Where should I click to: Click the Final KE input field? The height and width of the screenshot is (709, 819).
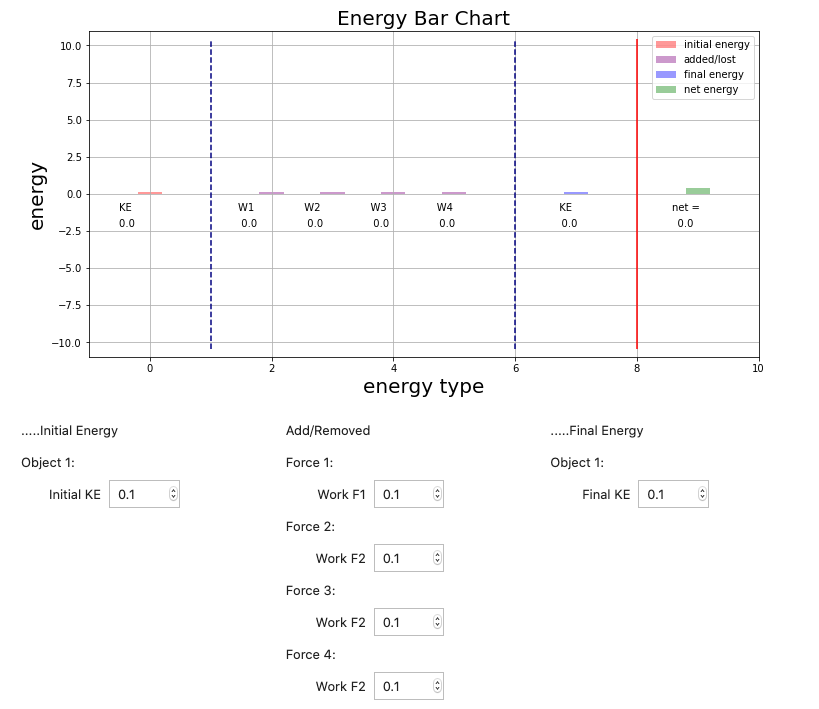tap(667, 494)
